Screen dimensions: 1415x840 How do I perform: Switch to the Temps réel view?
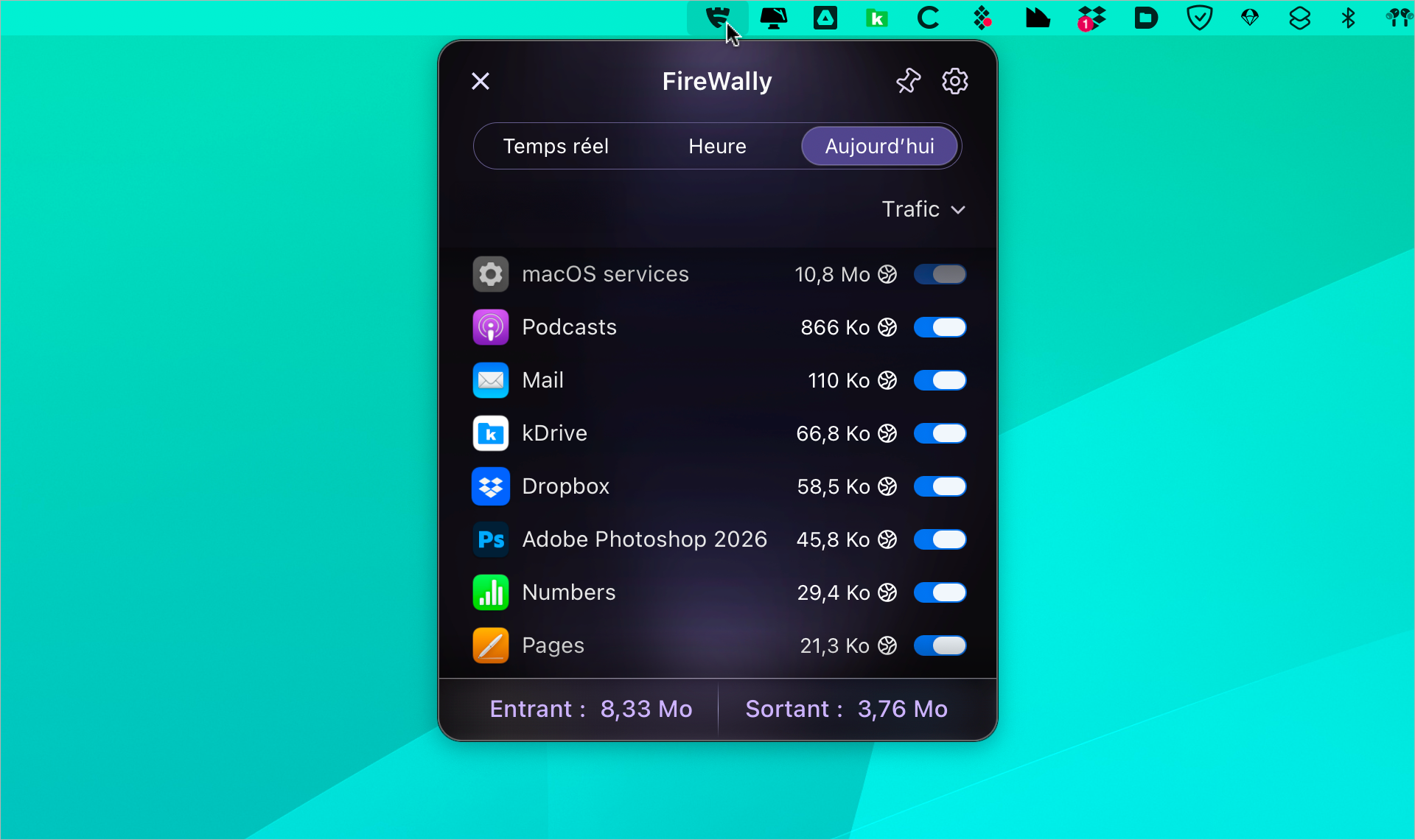point(556,146)
